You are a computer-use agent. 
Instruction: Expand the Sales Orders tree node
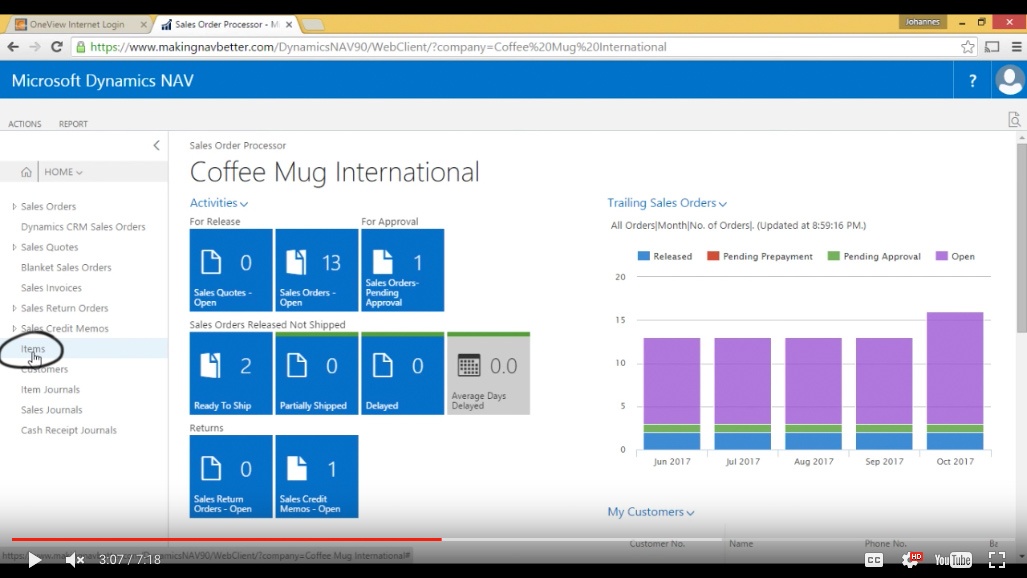point(14,206)
